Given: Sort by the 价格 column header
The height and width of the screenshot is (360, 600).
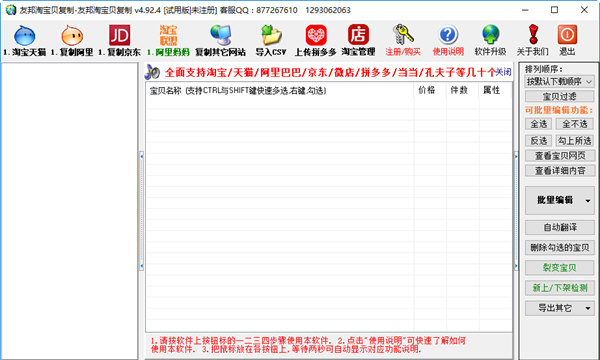Looking at the screenshot, I should click(427, 90).
